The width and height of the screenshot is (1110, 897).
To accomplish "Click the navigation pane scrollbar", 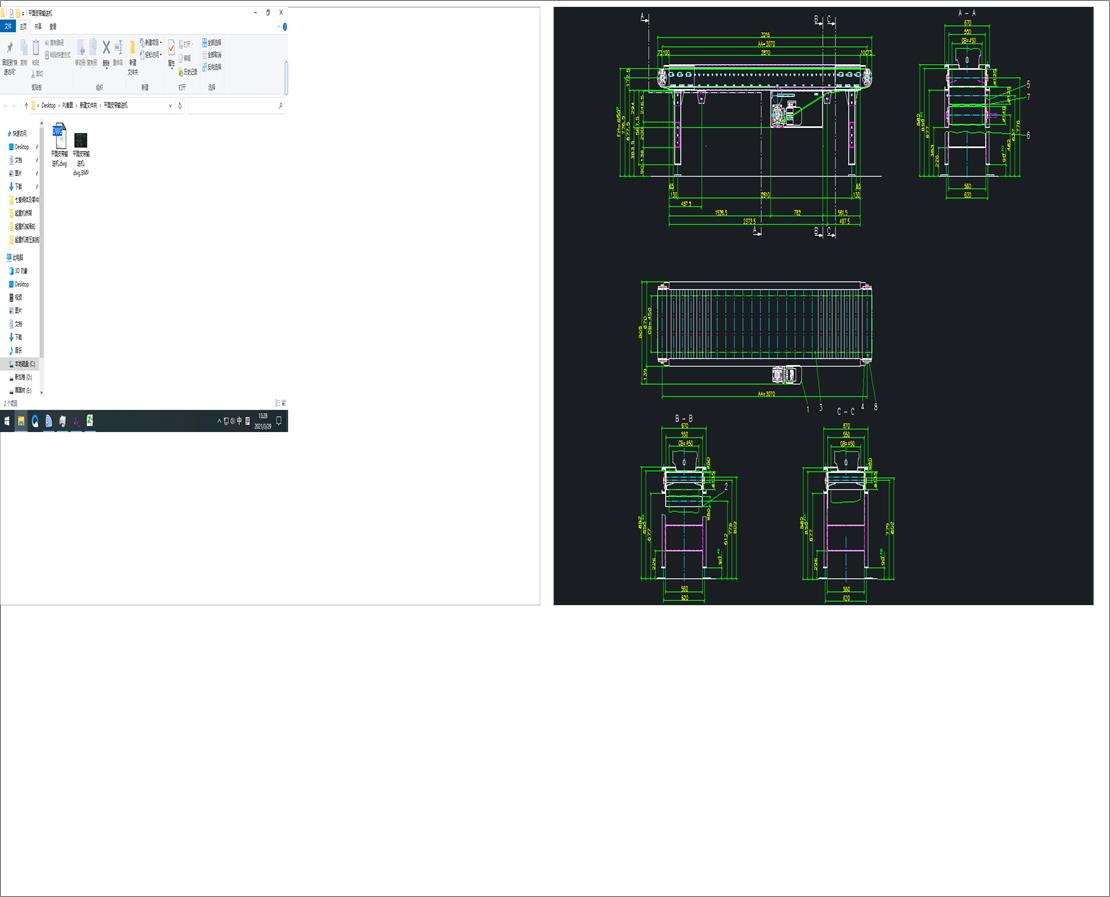I will (x=42, y=241).
